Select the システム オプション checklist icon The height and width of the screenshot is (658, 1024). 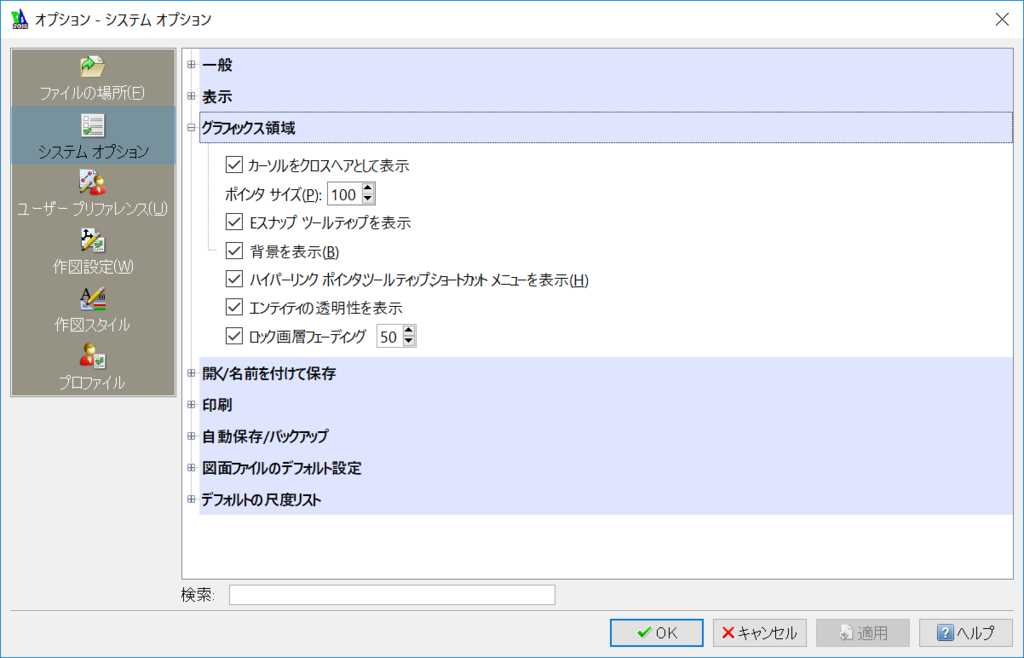pyautogui.click(x=93, y=125)
